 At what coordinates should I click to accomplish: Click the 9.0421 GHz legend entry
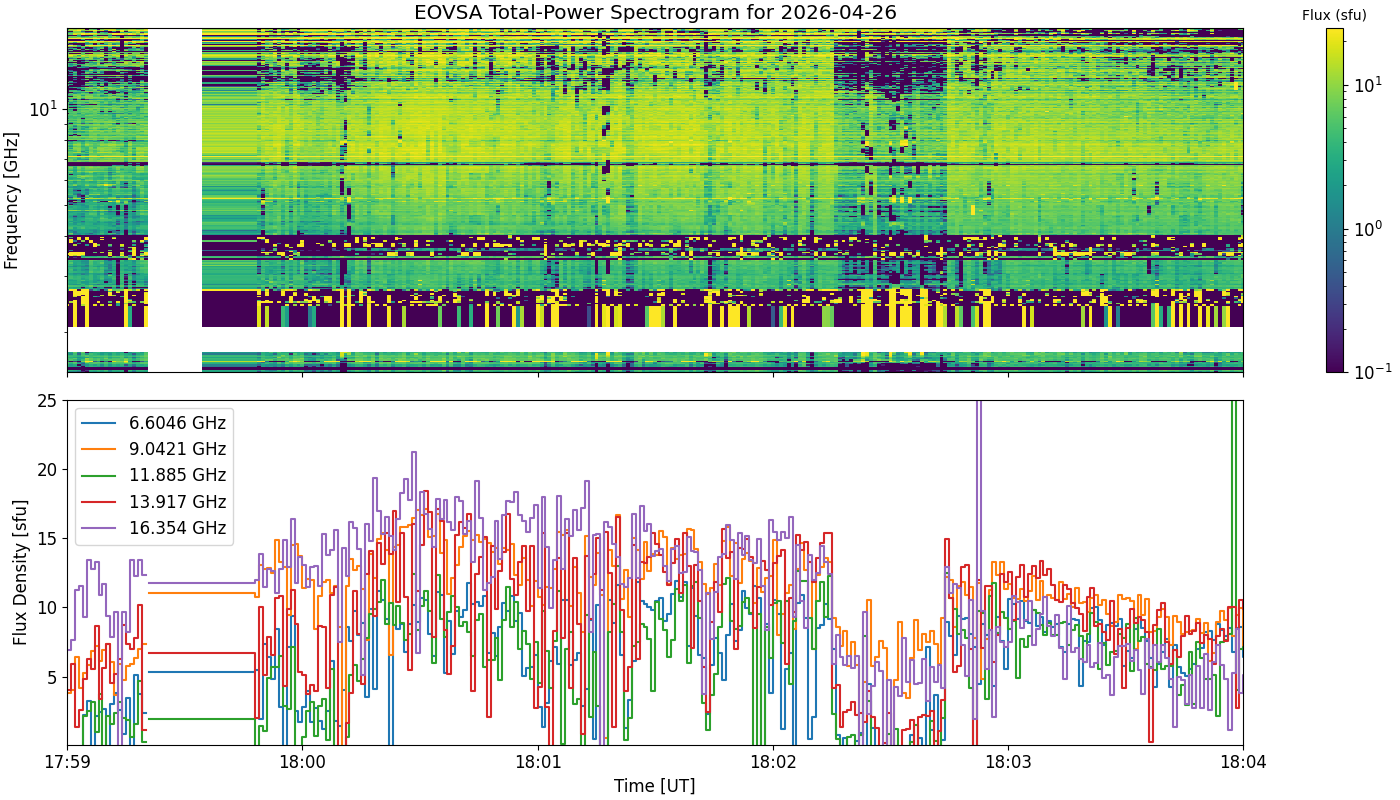156,449
